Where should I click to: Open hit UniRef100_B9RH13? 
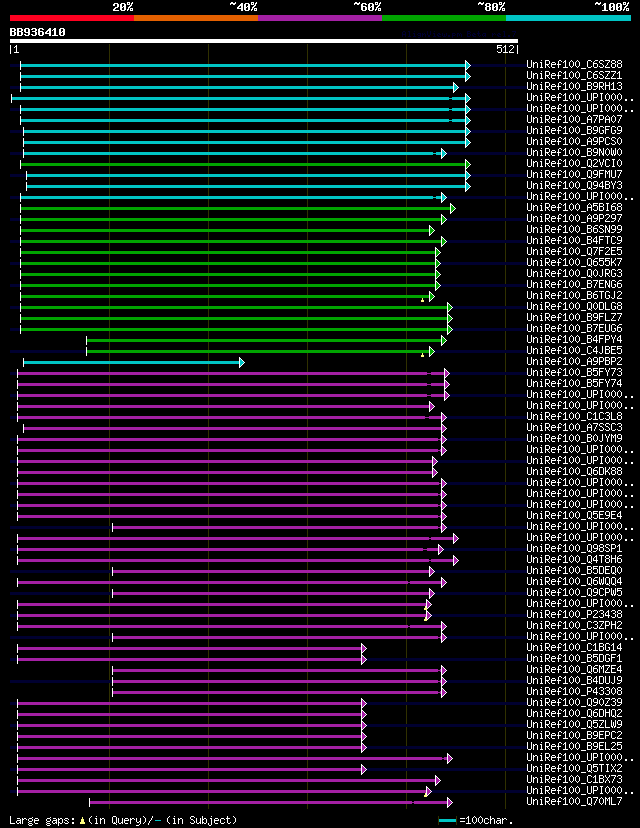click(574, 86)
